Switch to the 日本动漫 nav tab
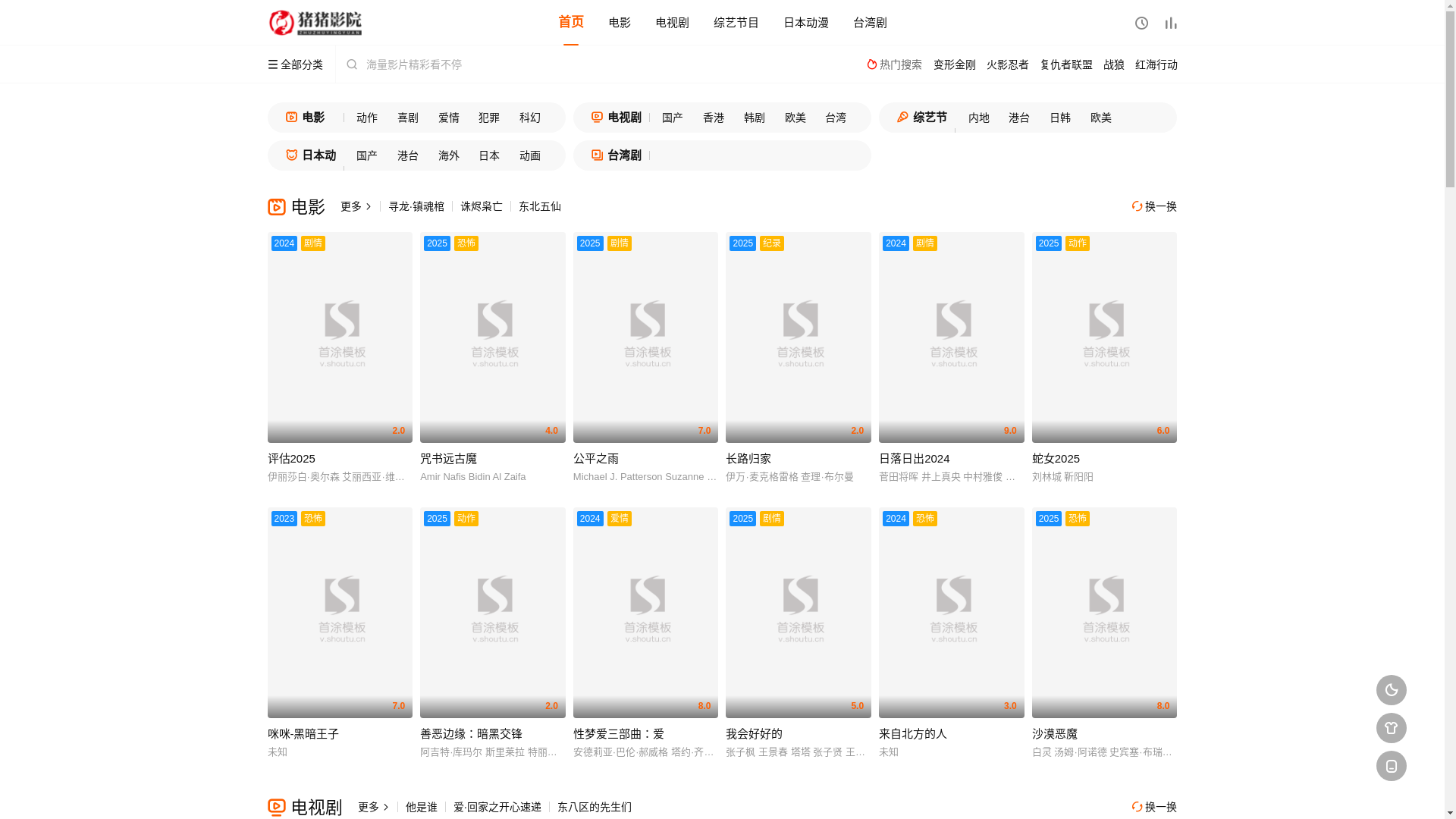Image resolution: width=1456 pixels, height=819 pixels. pyautogui.click(x=805, y=23)
